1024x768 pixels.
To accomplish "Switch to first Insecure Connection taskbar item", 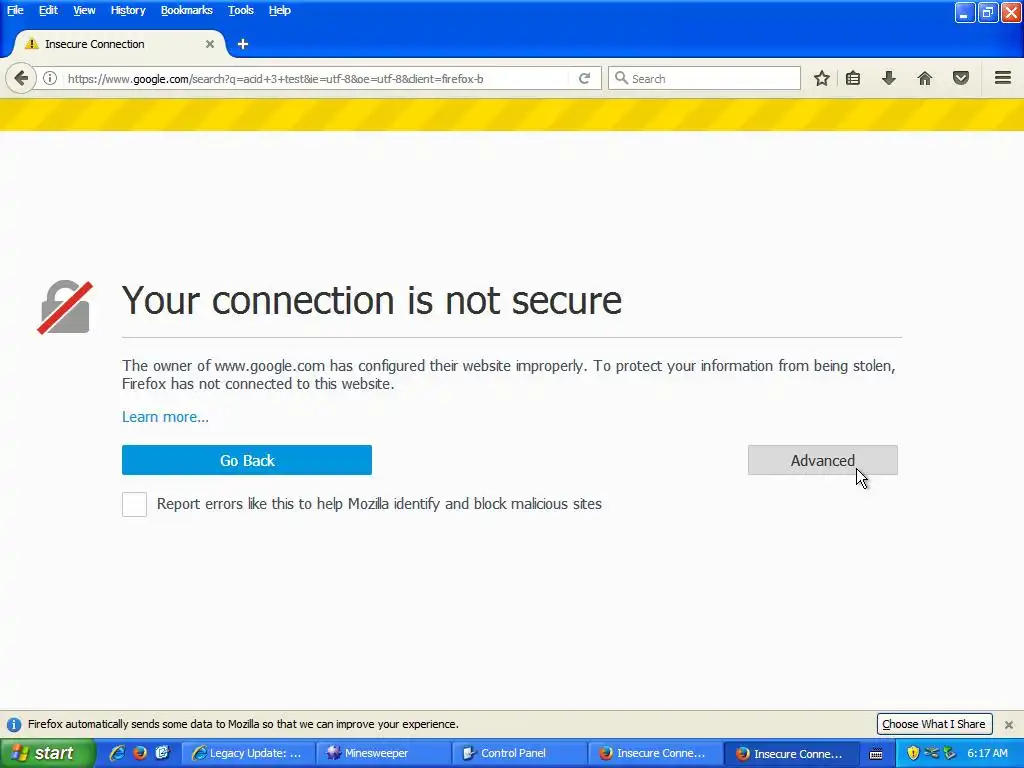I will pyautogui.click(x=656, y=753).
